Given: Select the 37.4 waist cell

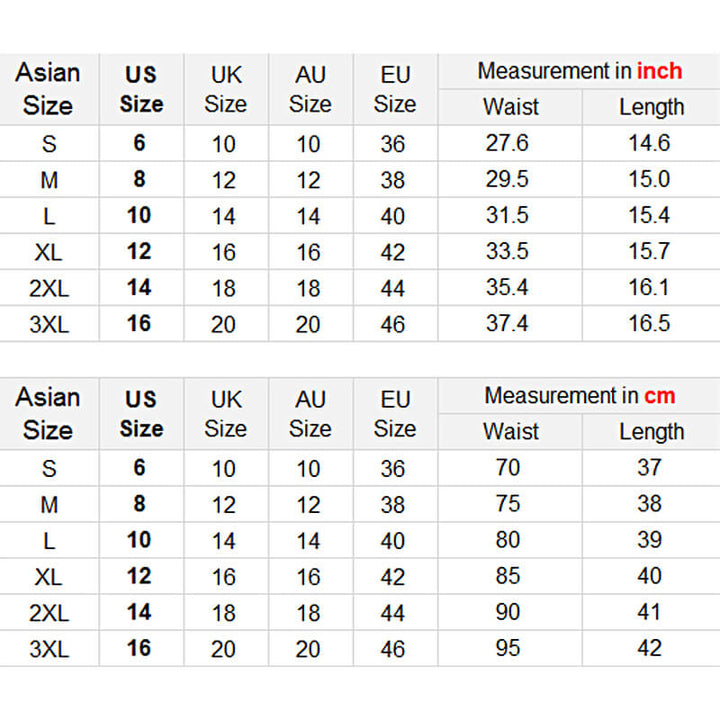Looking at the screenshot, I should pos(507,323).
